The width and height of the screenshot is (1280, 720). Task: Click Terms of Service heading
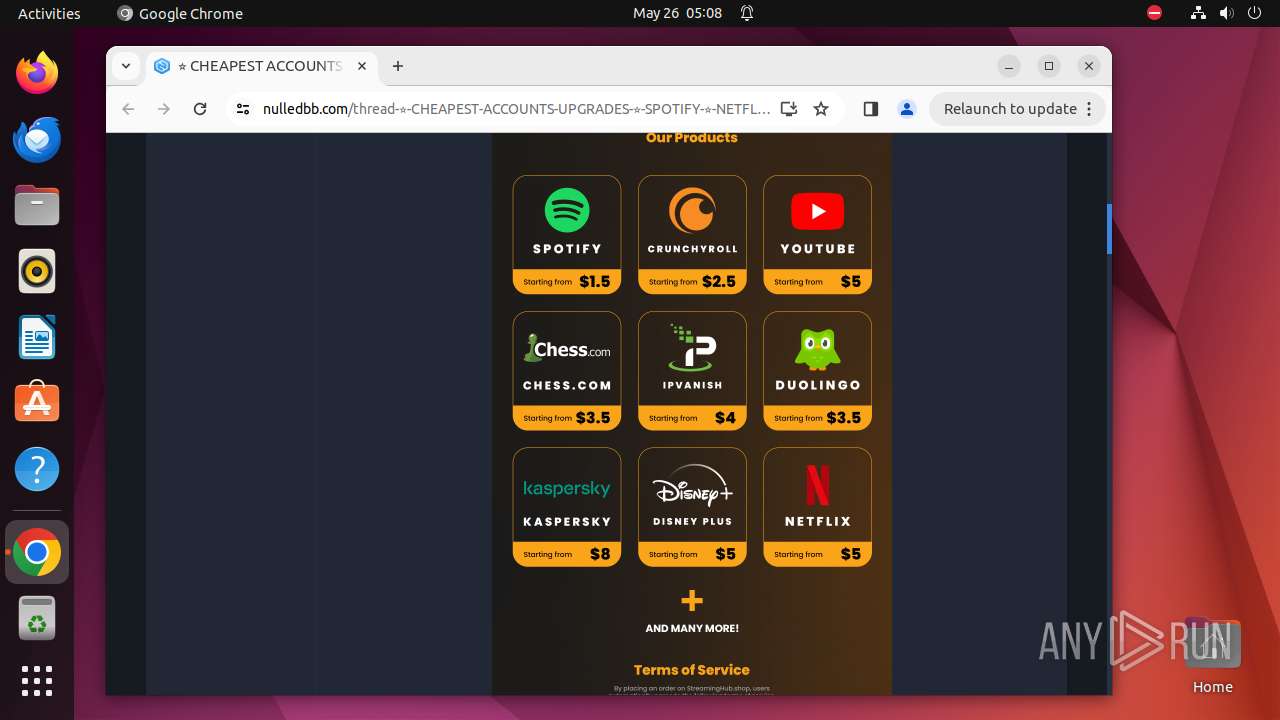point(692,670)
